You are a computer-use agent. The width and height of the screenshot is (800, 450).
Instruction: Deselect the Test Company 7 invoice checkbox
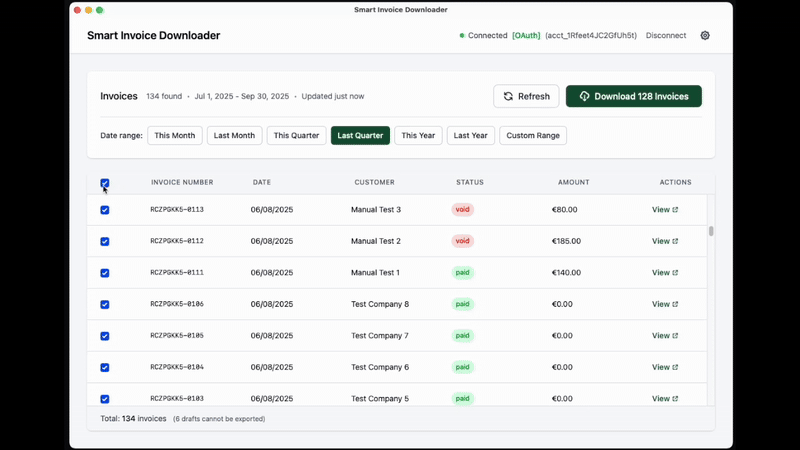click(x=105, y=336)
